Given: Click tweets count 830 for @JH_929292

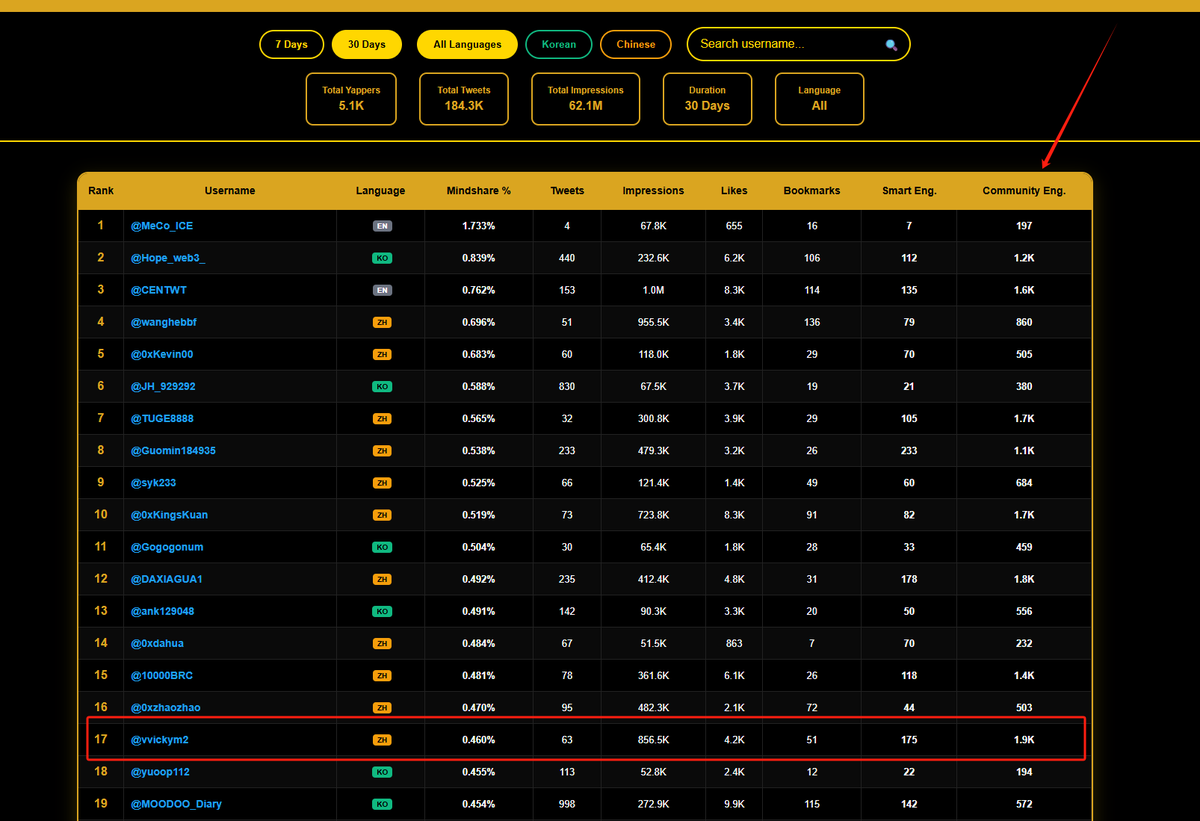Looking at the screenshot, I should (x=567, y=386).
